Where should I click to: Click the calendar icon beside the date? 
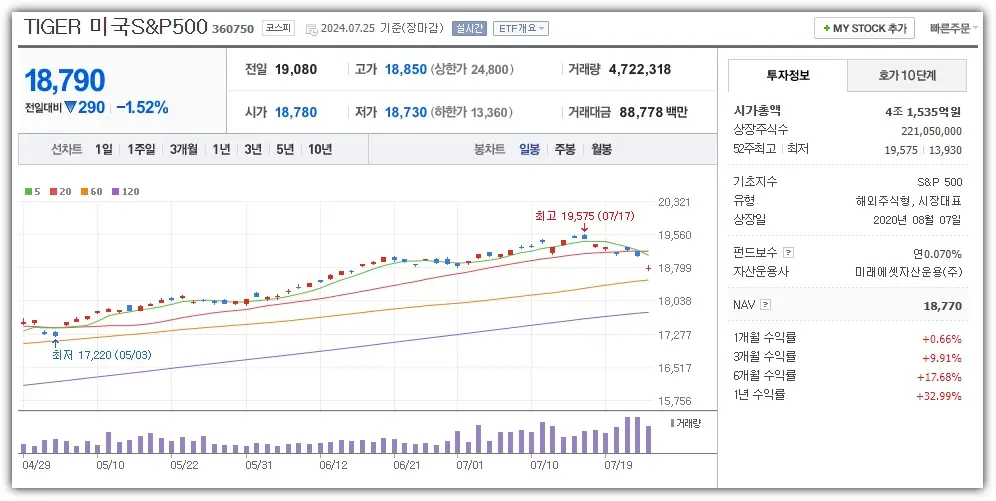(311, 29)
